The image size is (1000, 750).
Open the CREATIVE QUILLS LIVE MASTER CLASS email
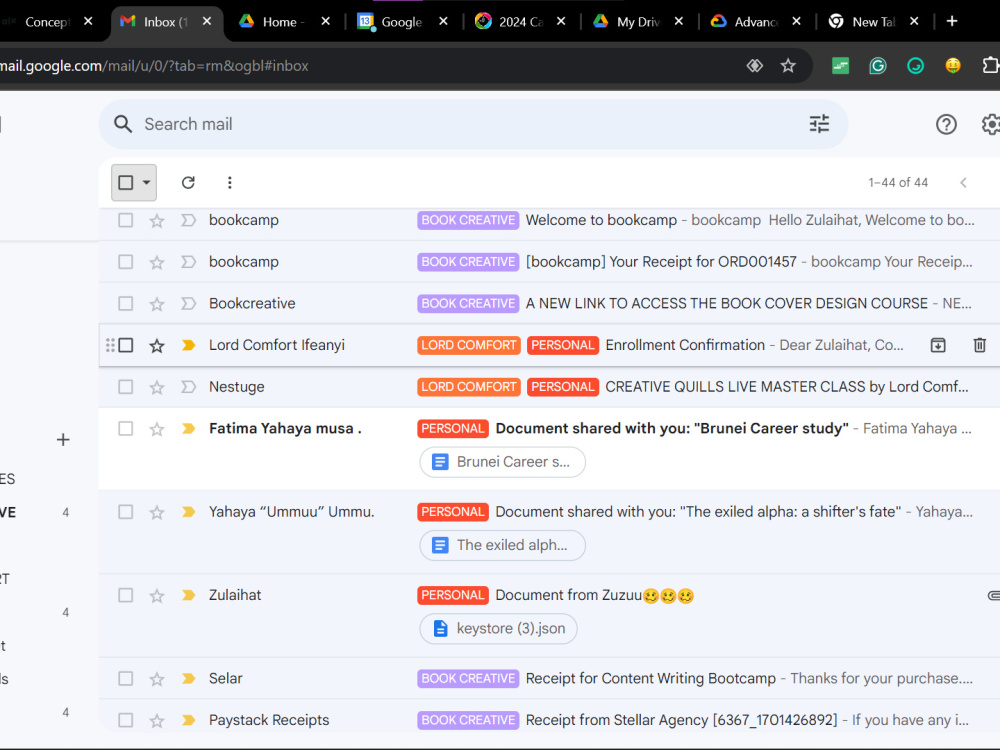pyautogui.click(x=786, y=386)
